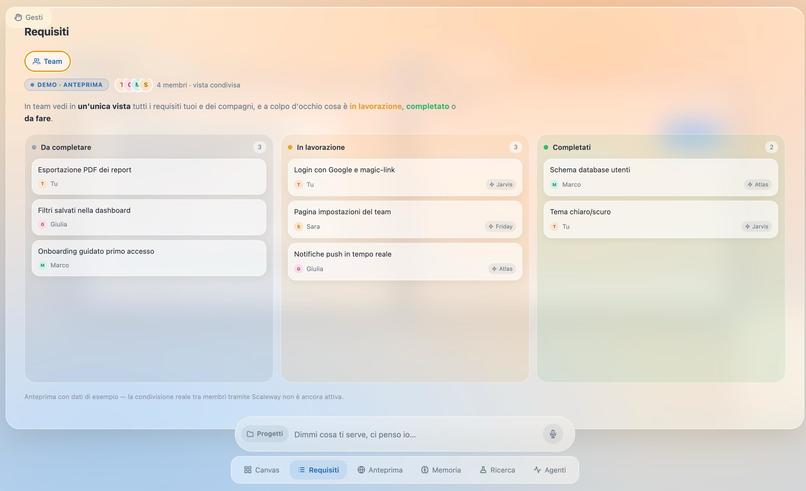This screenshot has height=491, width=806.
Task: Click the In lavorazione column header
Action: click(x=321, y=148)
